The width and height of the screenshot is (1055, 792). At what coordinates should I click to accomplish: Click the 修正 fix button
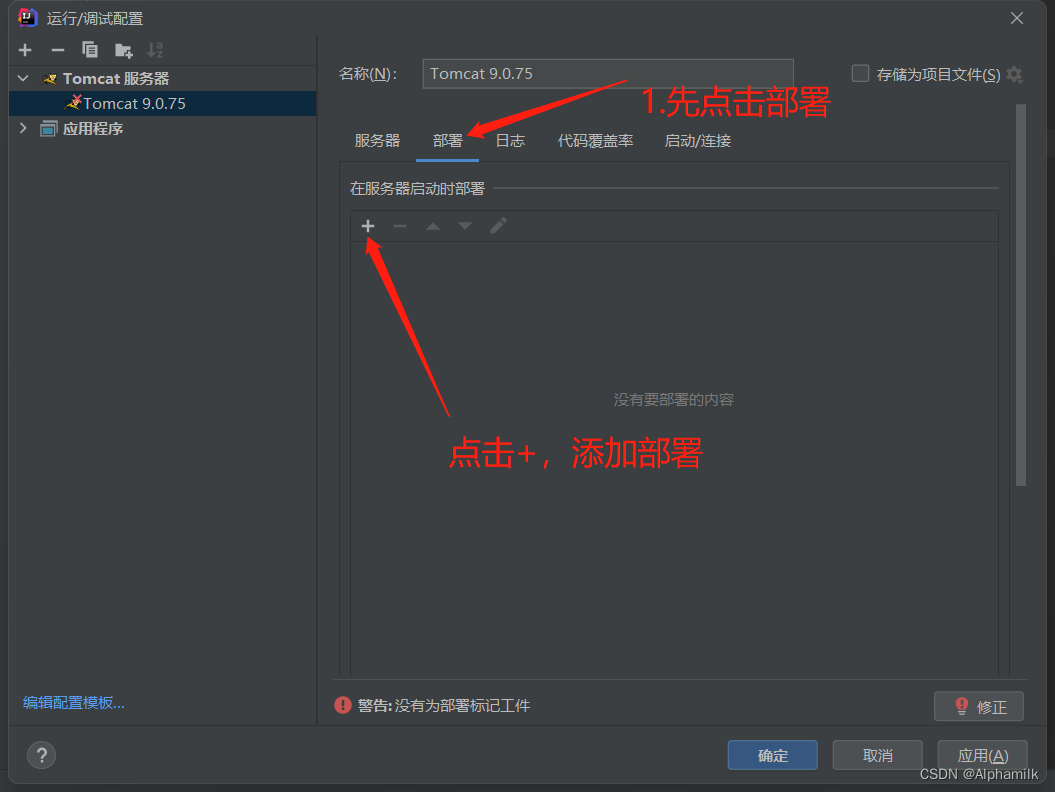[x=979, y=707]
